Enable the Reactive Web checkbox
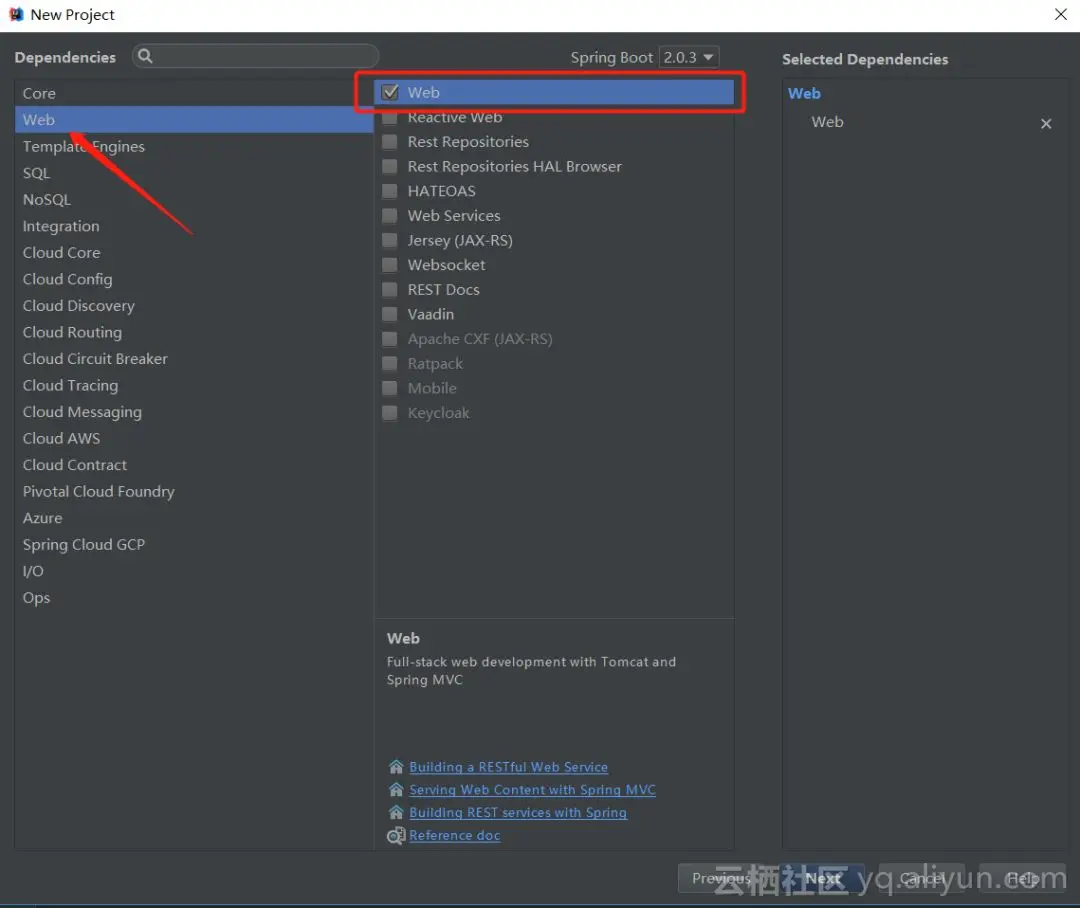 pyautogui.click(x=390, y=117)
